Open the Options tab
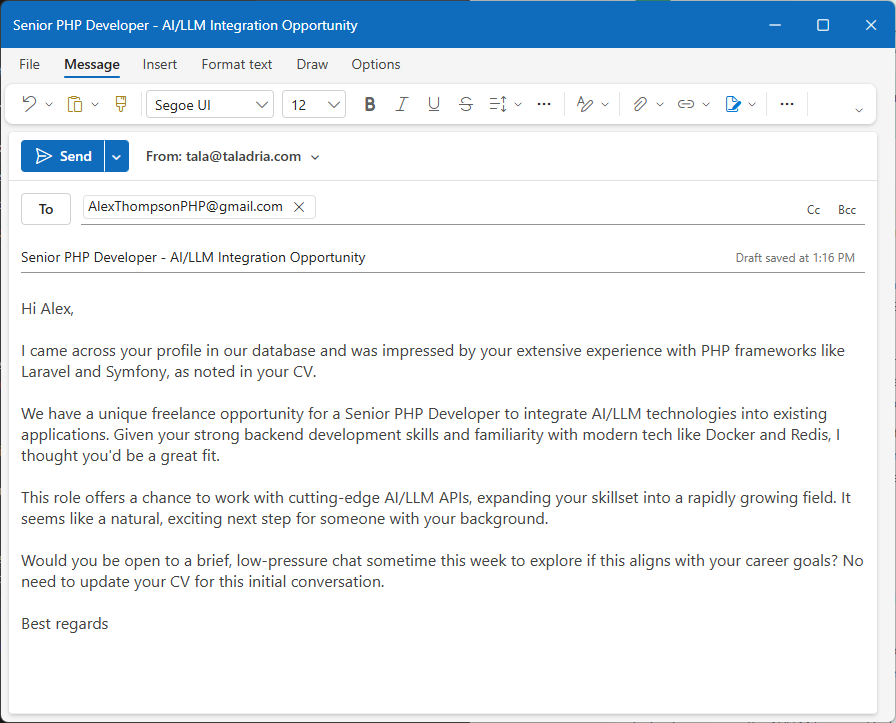 pos(375,64)
